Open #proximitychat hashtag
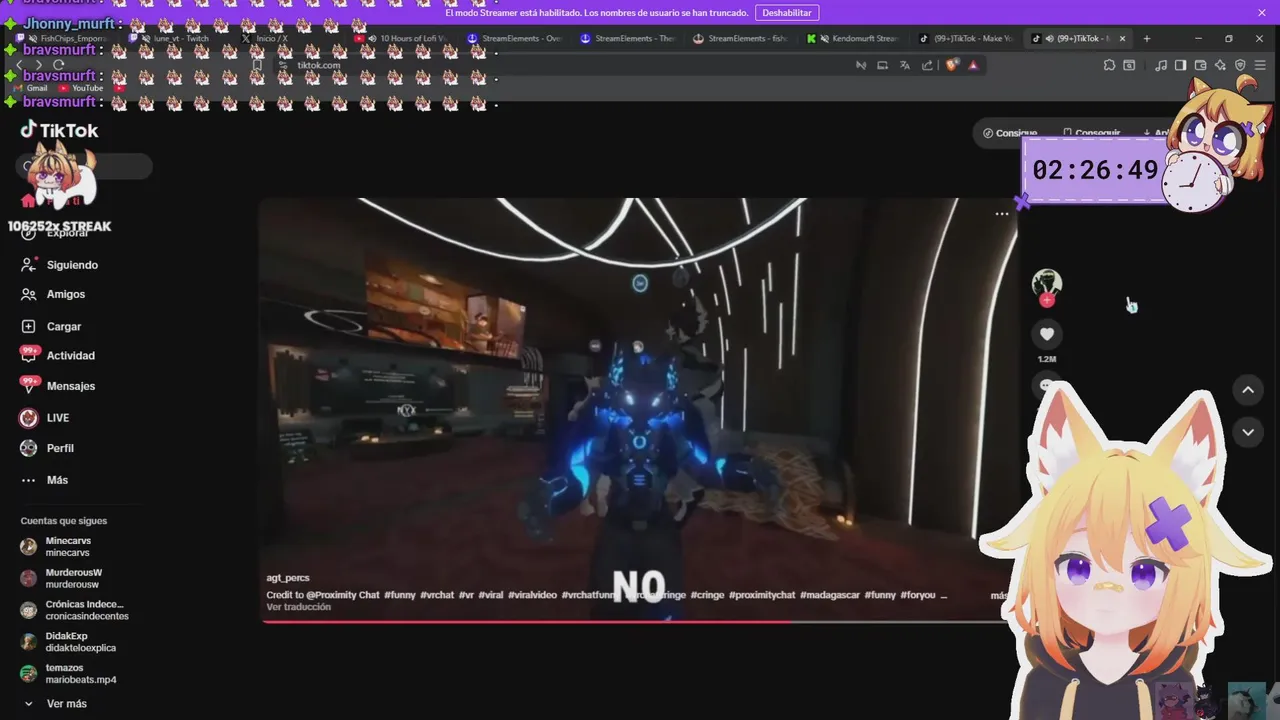 click(762, 595)
